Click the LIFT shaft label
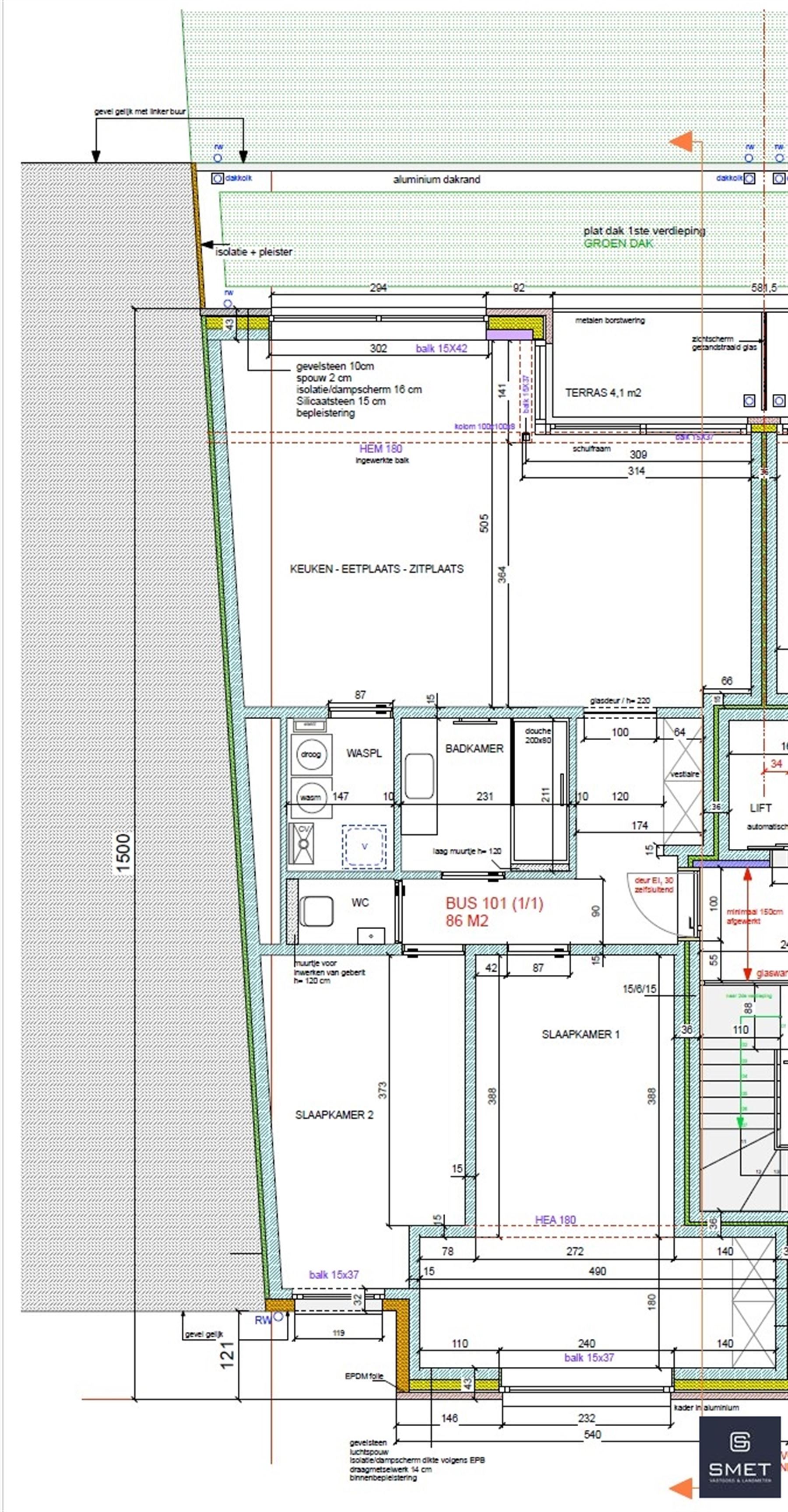The height and width of the screenshot is (1512, 788). point(760,808)
